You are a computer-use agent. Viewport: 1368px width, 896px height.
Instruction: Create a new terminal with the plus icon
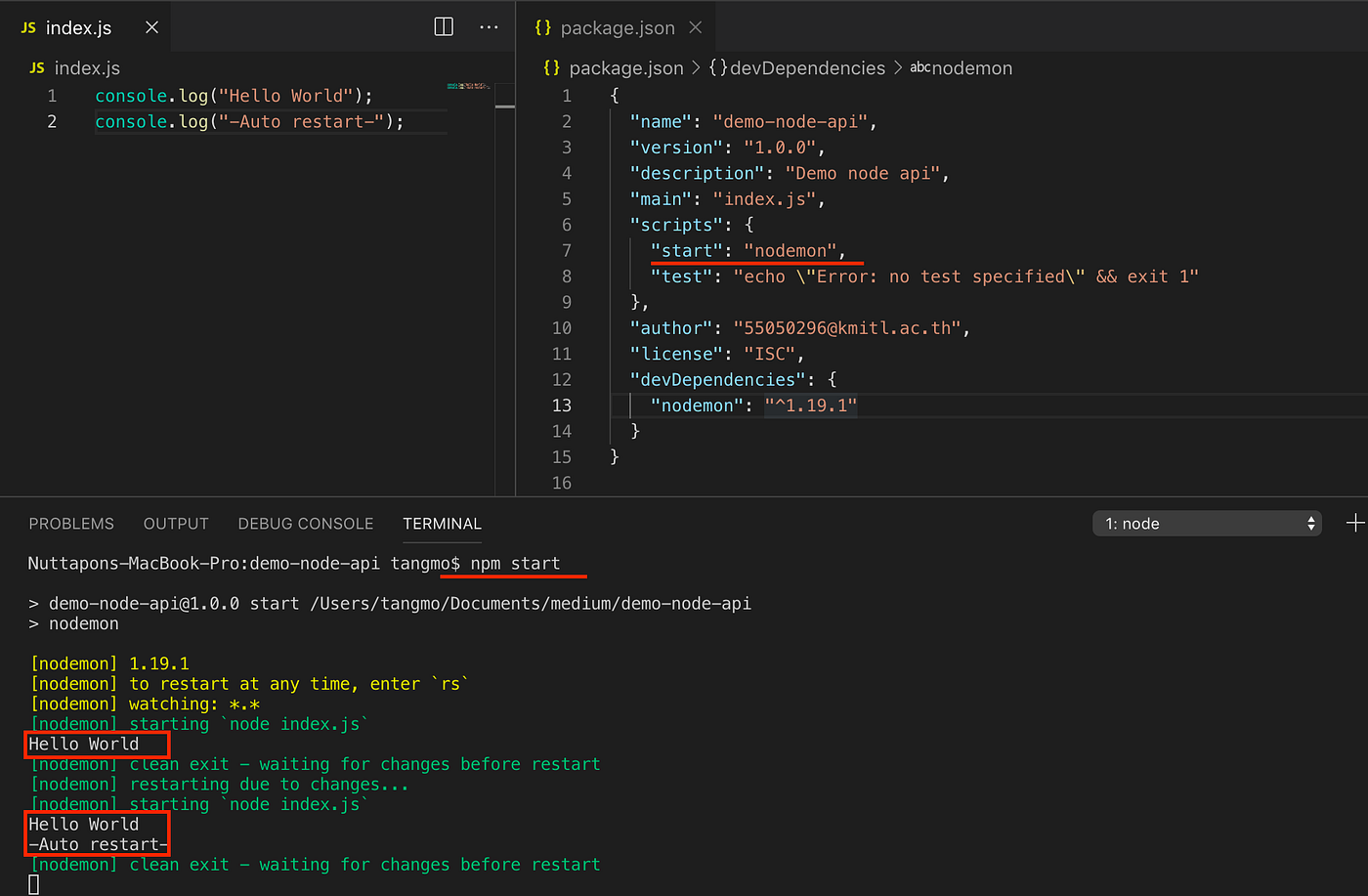pyautogui.click(x=1356, y=523)
